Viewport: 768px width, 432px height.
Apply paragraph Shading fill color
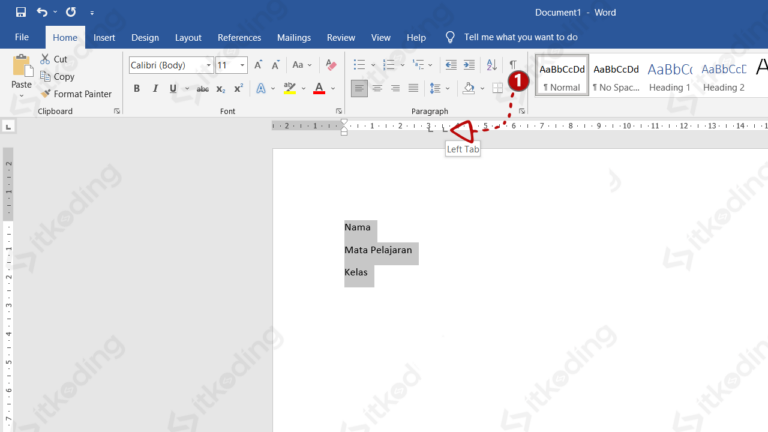[469, 88]
